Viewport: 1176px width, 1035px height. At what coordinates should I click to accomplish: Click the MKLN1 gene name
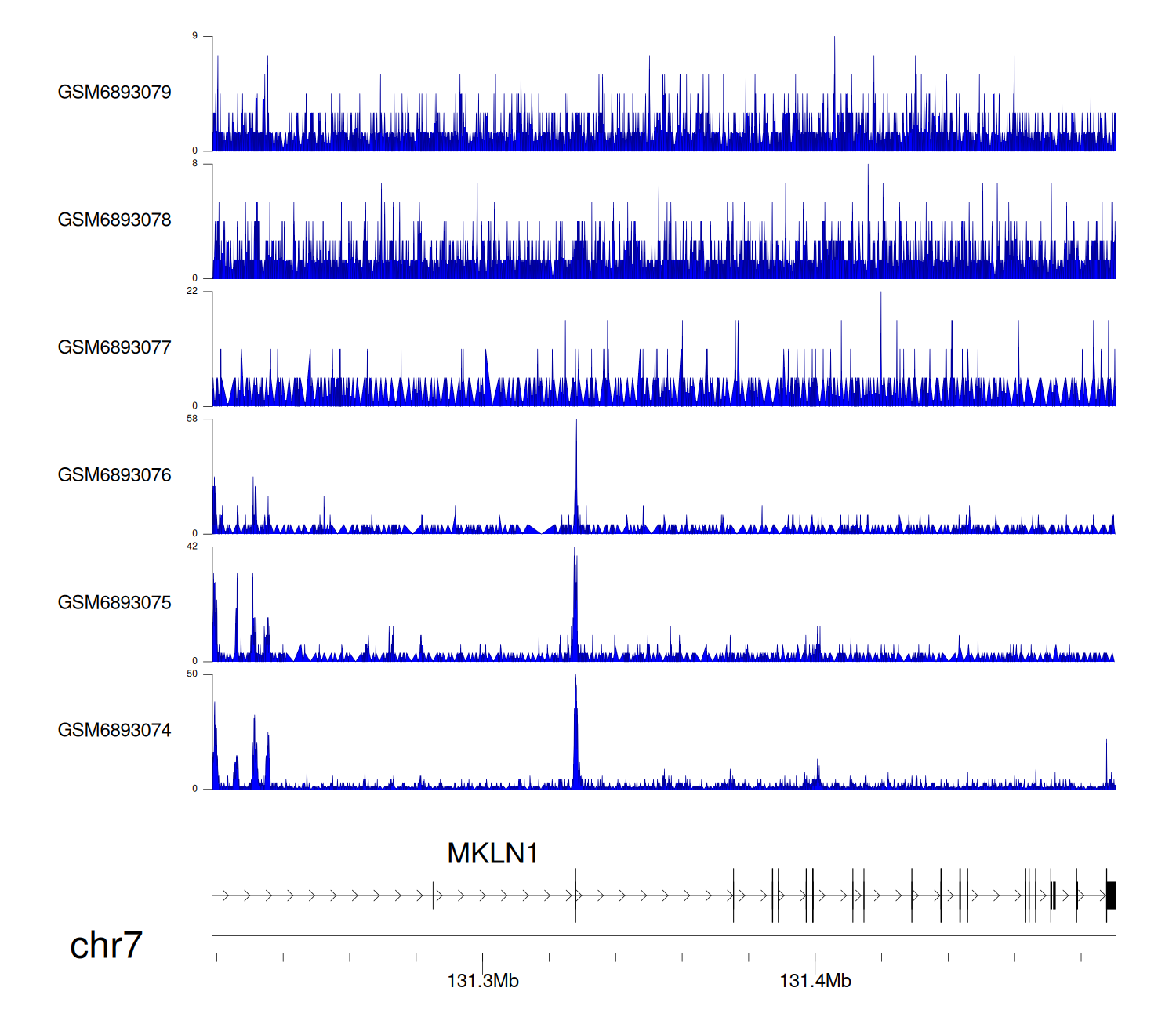(492, 854)
